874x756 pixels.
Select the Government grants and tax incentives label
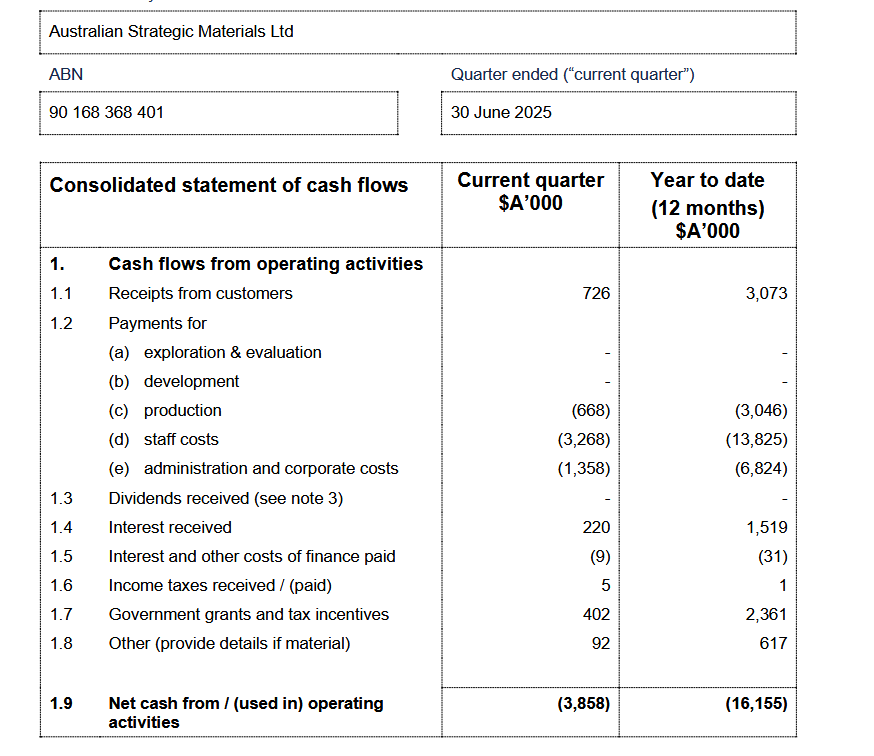click(x=248, y=614)
